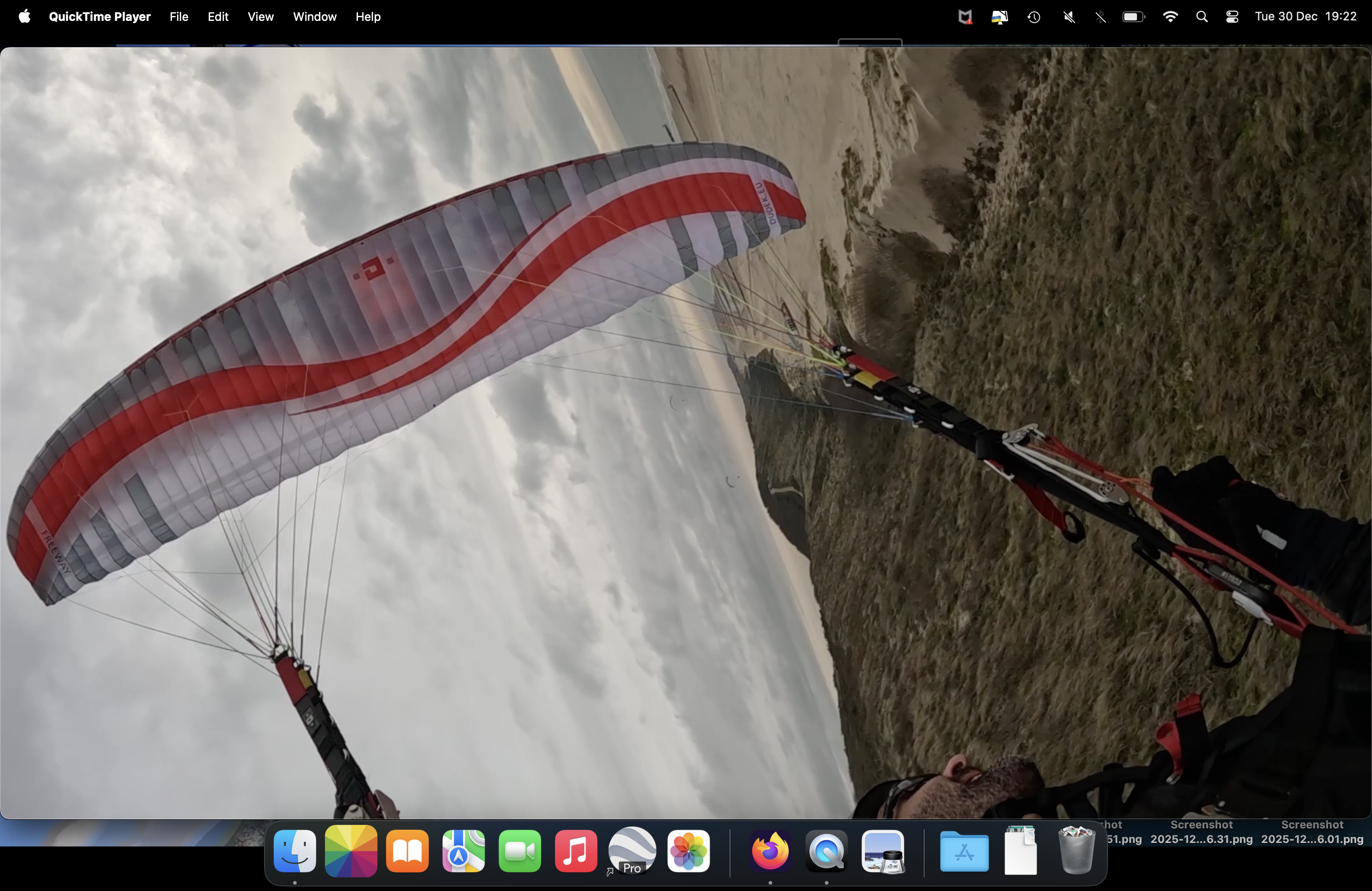Open the File menu
This screenshot has height=891, width=1372.
tap(179, 17)
